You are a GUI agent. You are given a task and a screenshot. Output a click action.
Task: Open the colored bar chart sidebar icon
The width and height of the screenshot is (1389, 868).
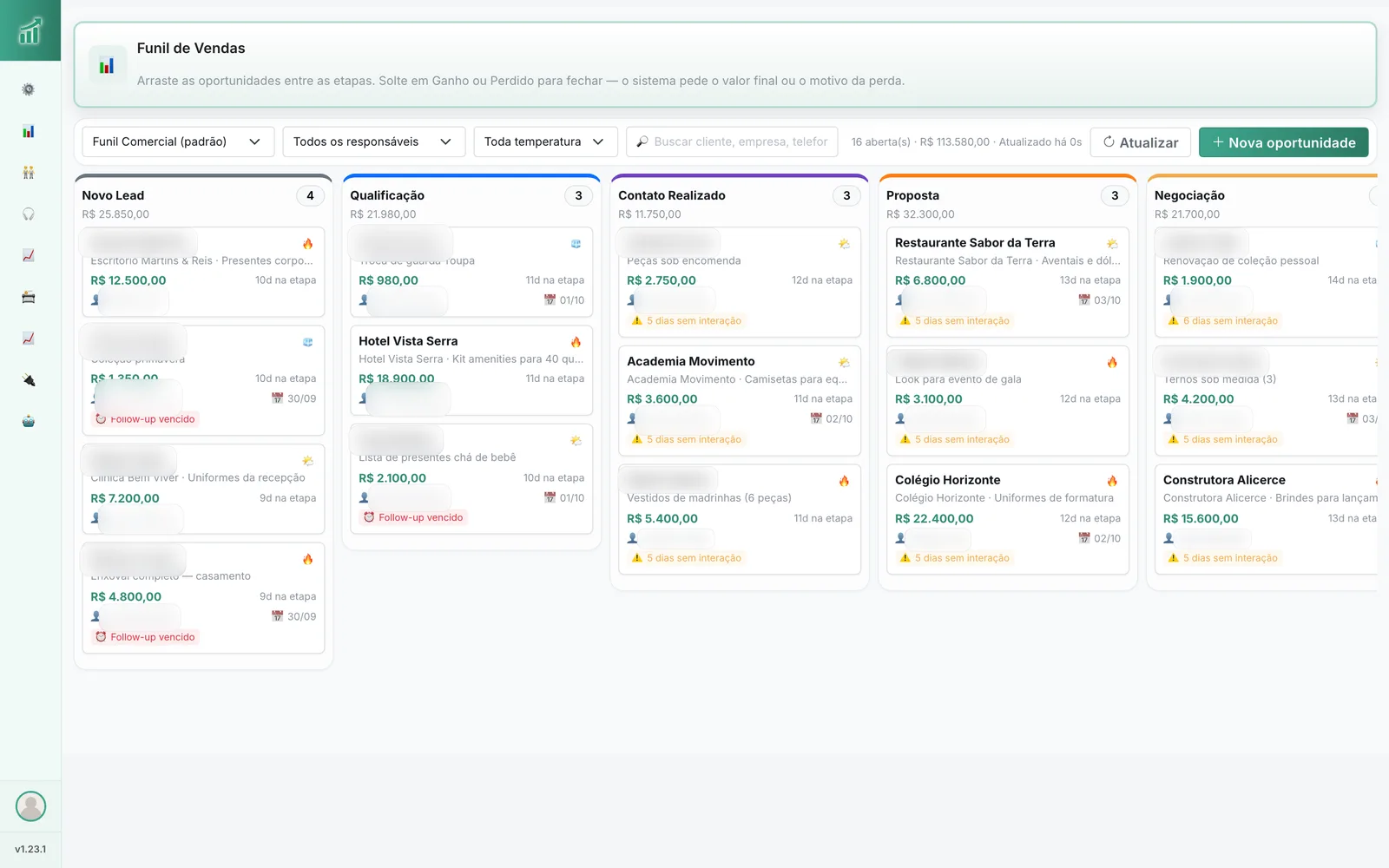[x=29, y=131]
